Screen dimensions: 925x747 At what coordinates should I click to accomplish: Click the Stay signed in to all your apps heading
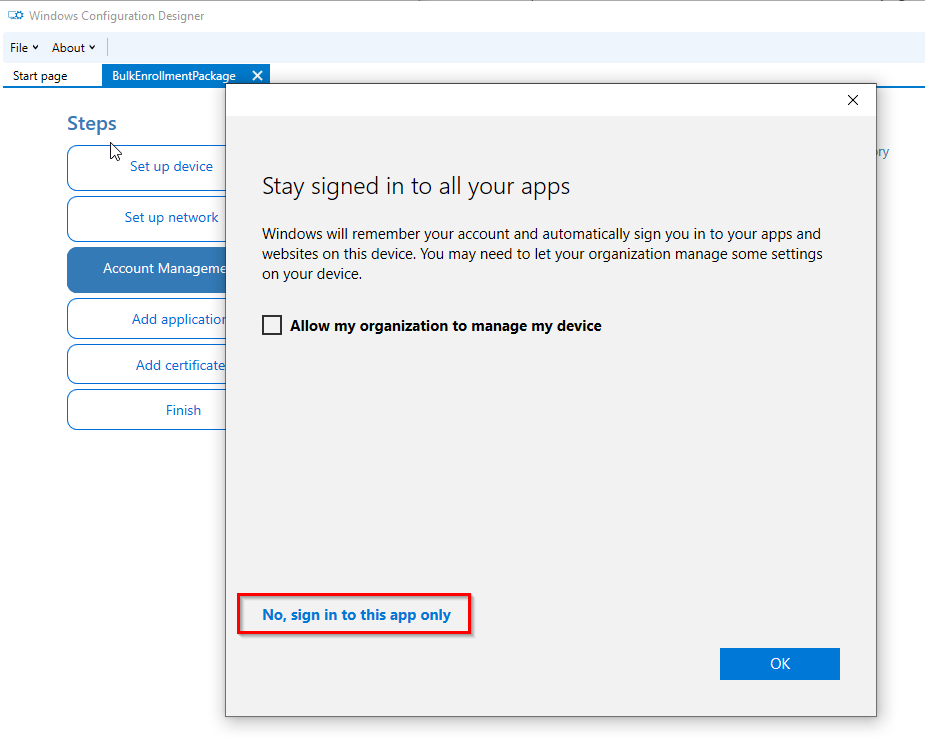point(416,186)
